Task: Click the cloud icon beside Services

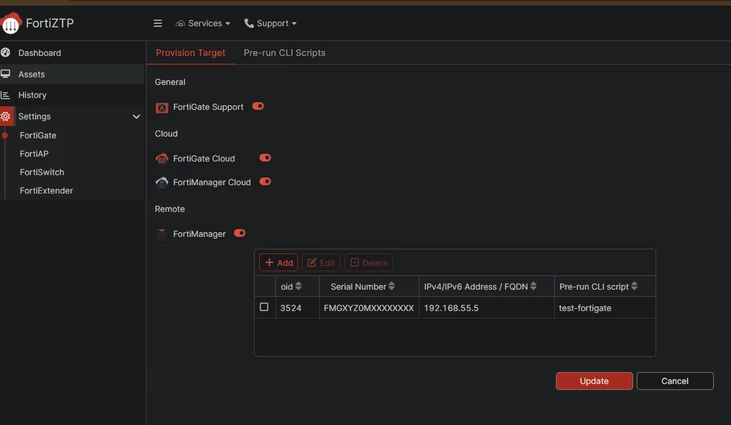Action: pyautogui.click(x=180, y=23)
